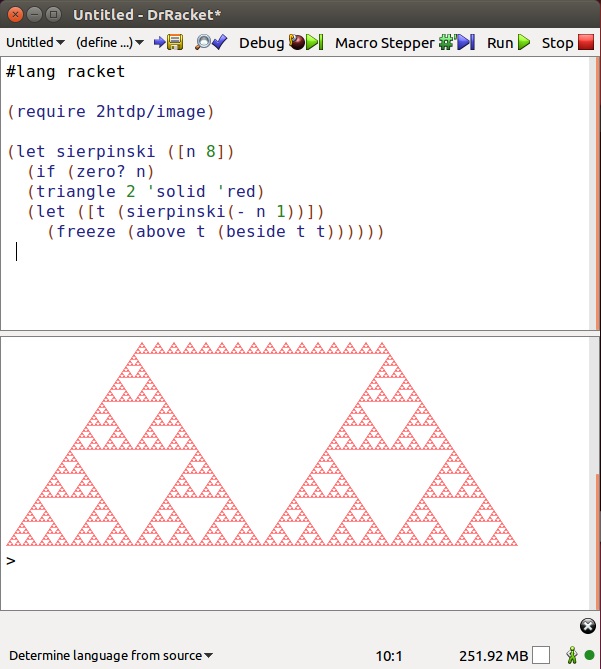Image resolution: width=601 pixels, height=669 pixels.
Task: Click the '(require 2htdp/image)' line
Action: coord(110,112)
